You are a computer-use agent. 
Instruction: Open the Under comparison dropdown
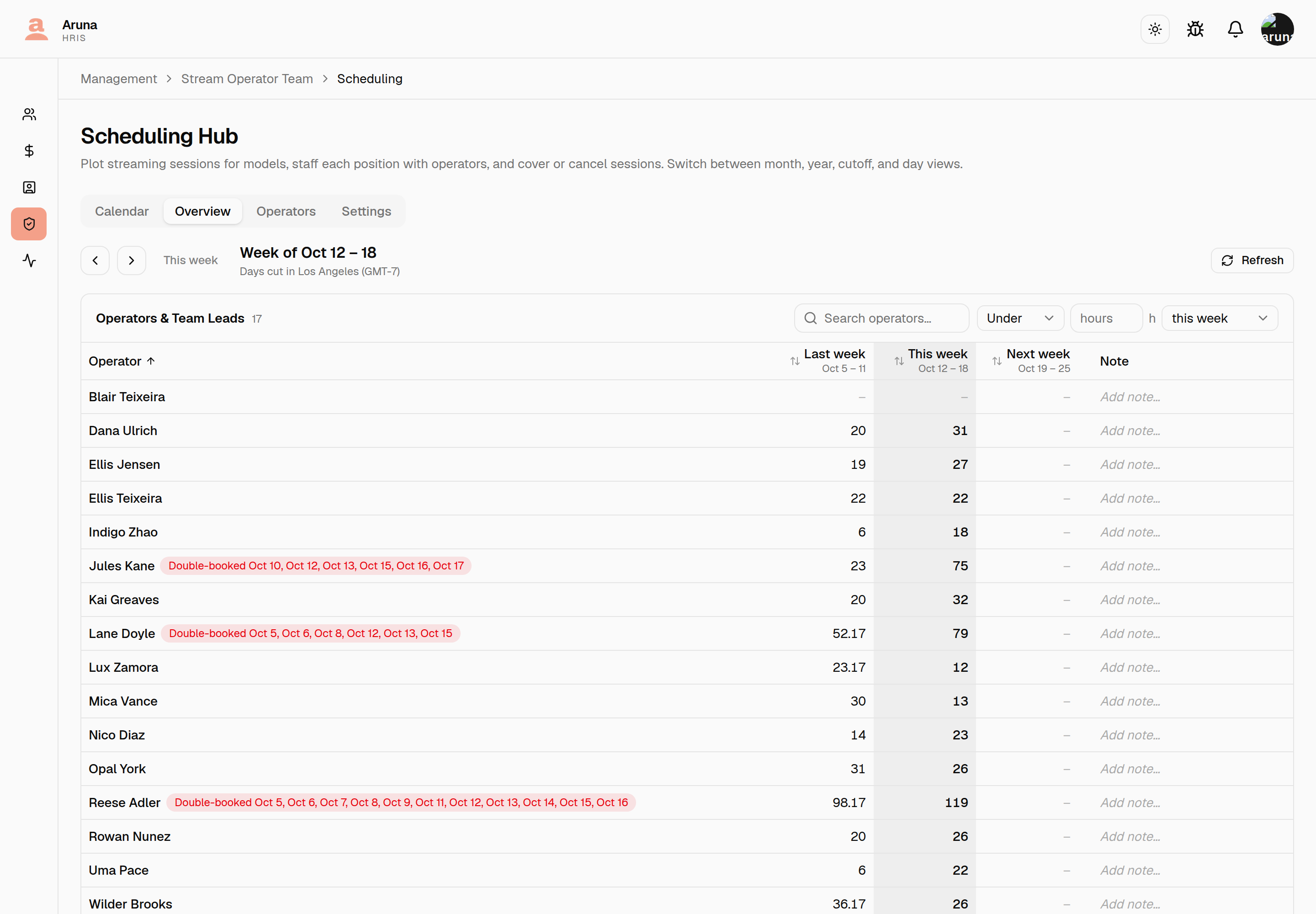[1020, 319]
